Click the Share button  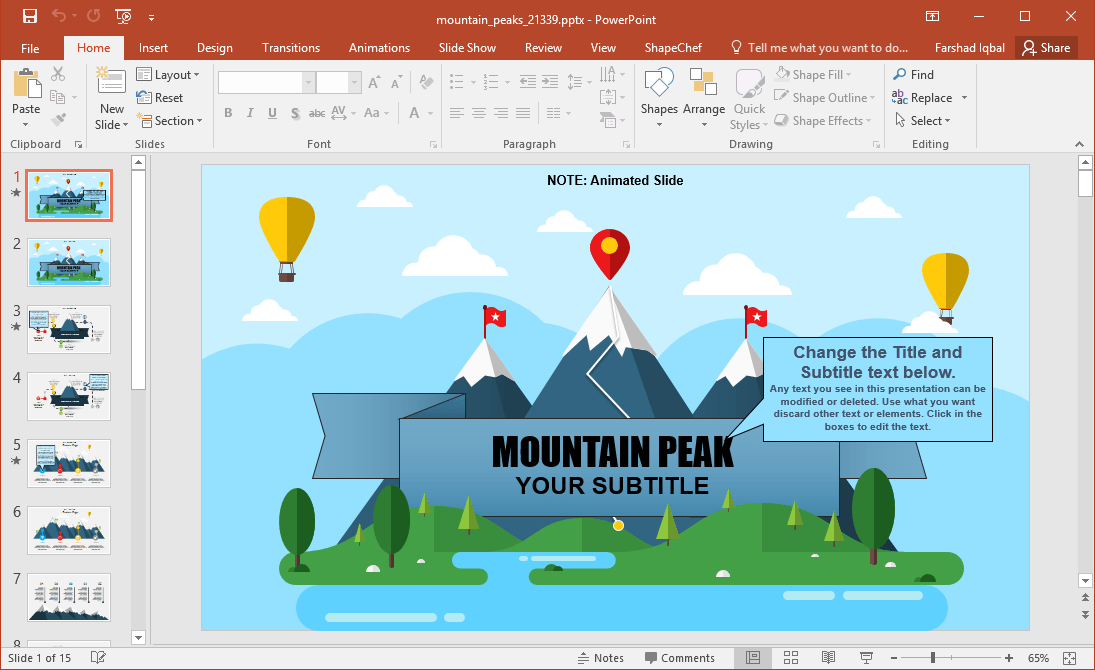pos(1045,48)
